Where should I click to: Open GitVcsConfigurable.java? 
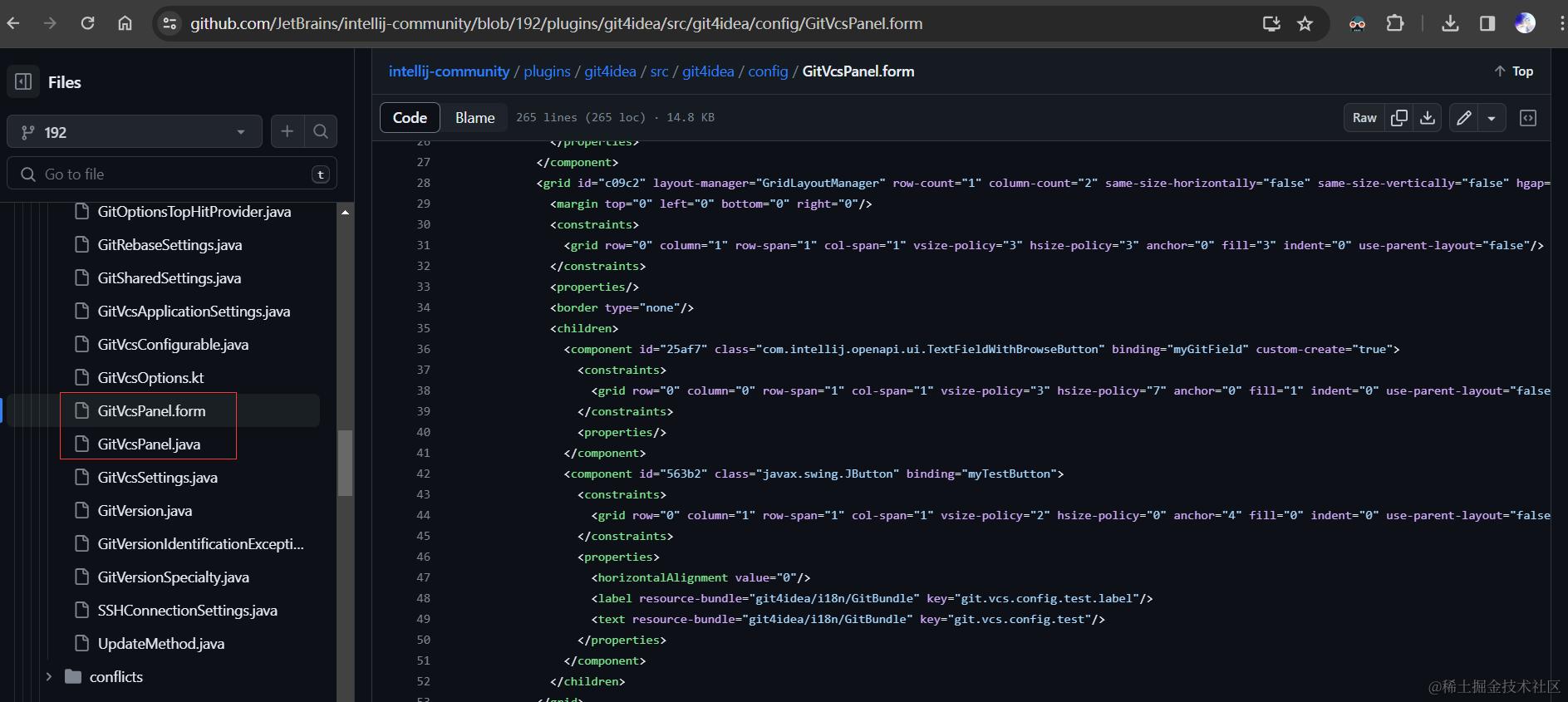(x=173, y=345)
